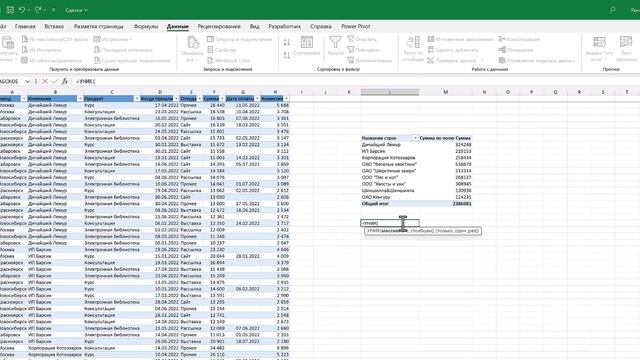This screenshot has width=640, height=360.
Task: Open Insert Function fx dialog
Action: pyautogui.click(x=65, y=82)
